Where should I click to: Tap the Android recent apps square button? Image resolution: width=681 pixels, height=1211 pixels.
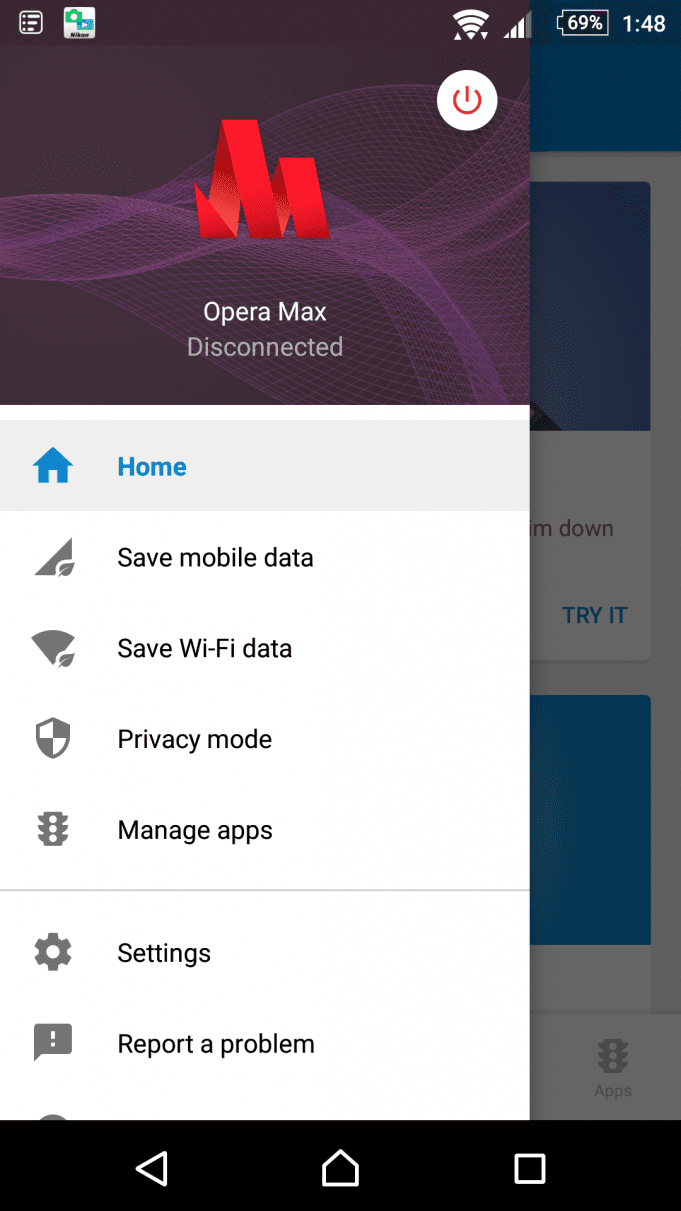[529, 1168]
